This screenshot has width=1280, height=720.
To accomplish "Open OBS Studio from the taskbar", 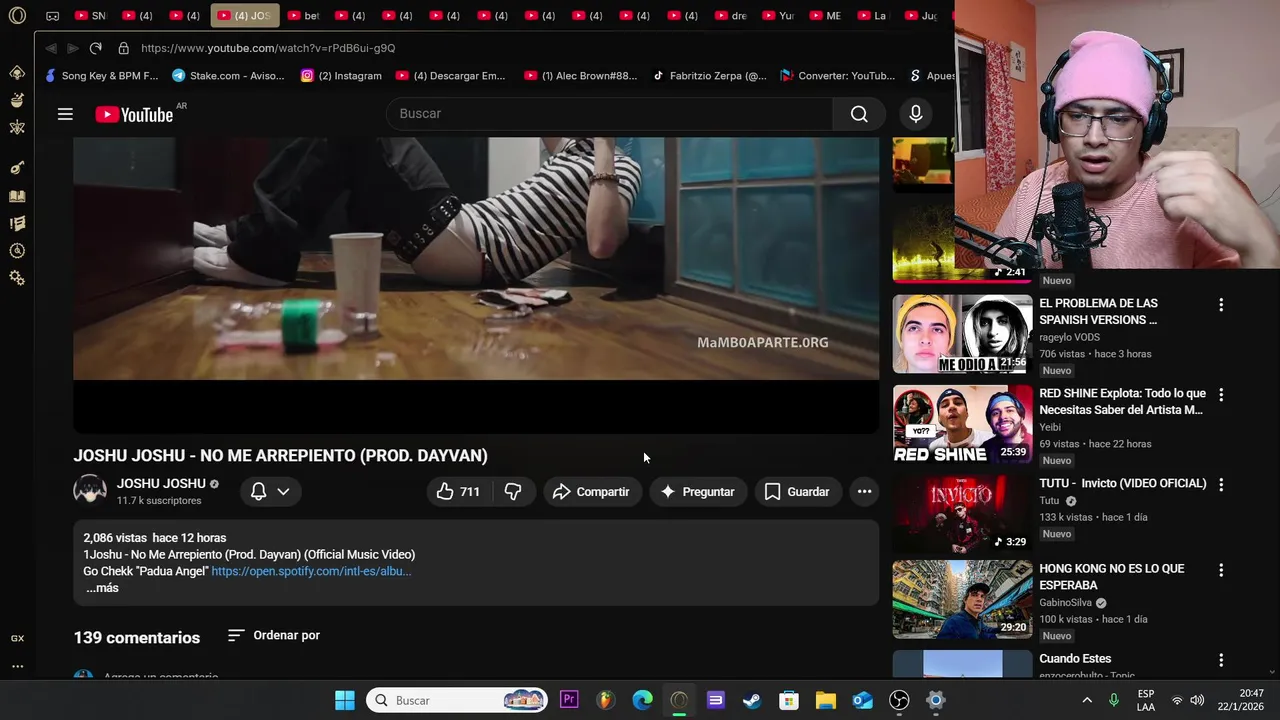I will tap(899, 700).
